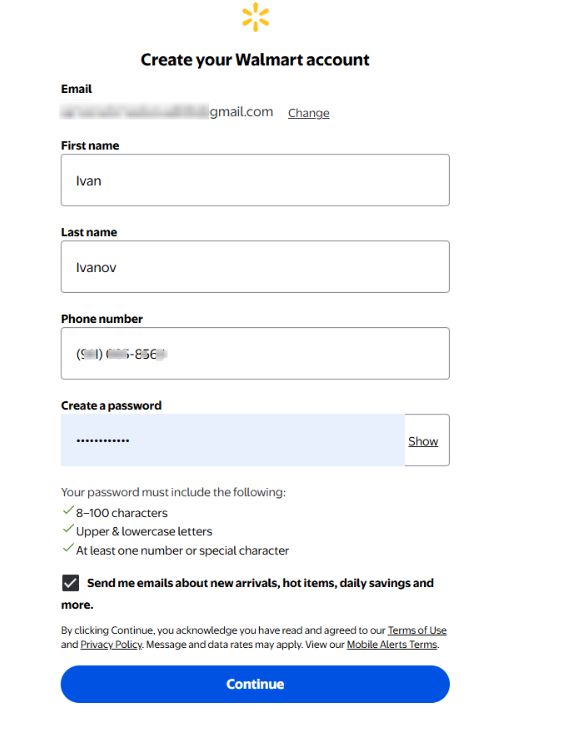Click into the Create a password field
567x731 pixels.
(x=233, y=440)
